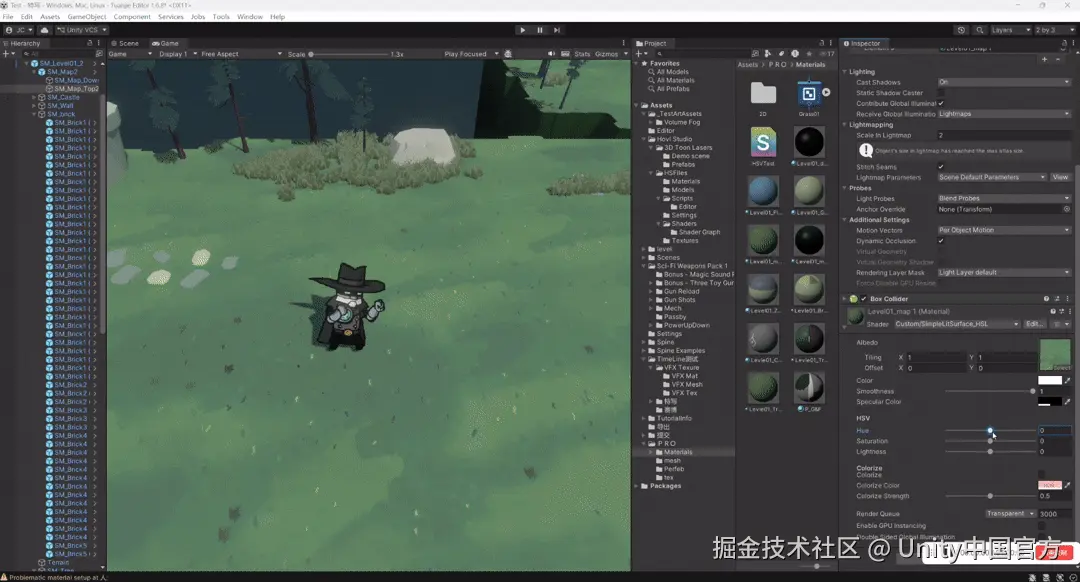Click the Play button in toolbar

[x=523, y=30]
